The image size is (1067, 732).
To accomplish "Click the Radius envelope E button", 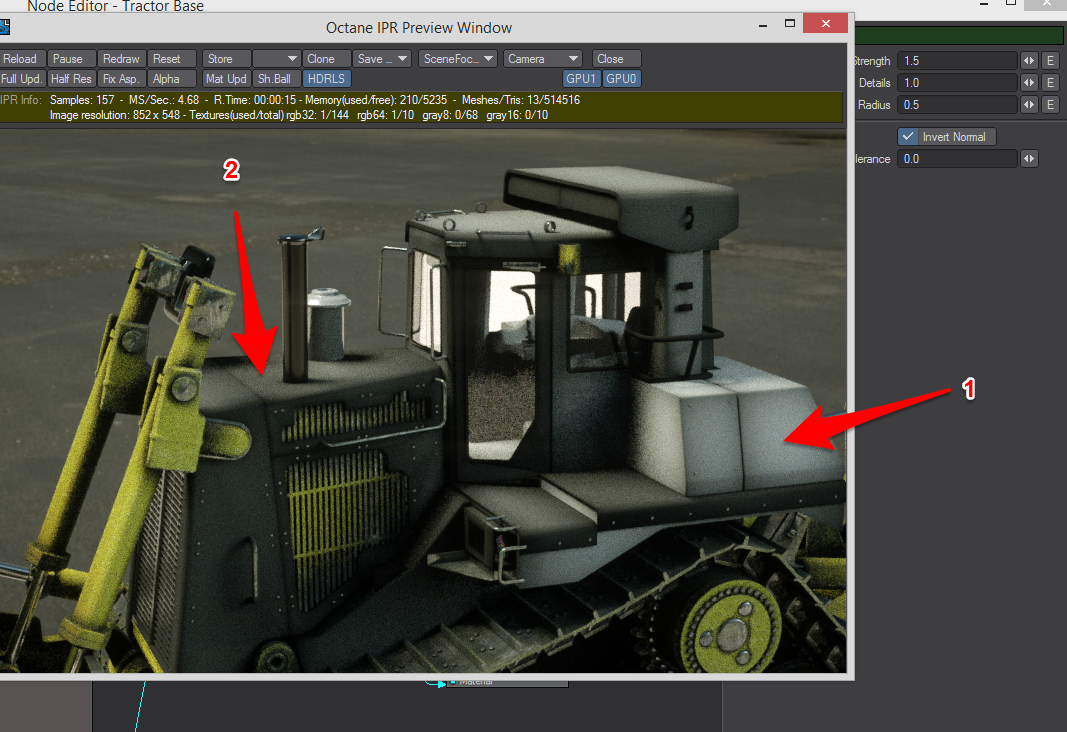I will [1051, 105].
